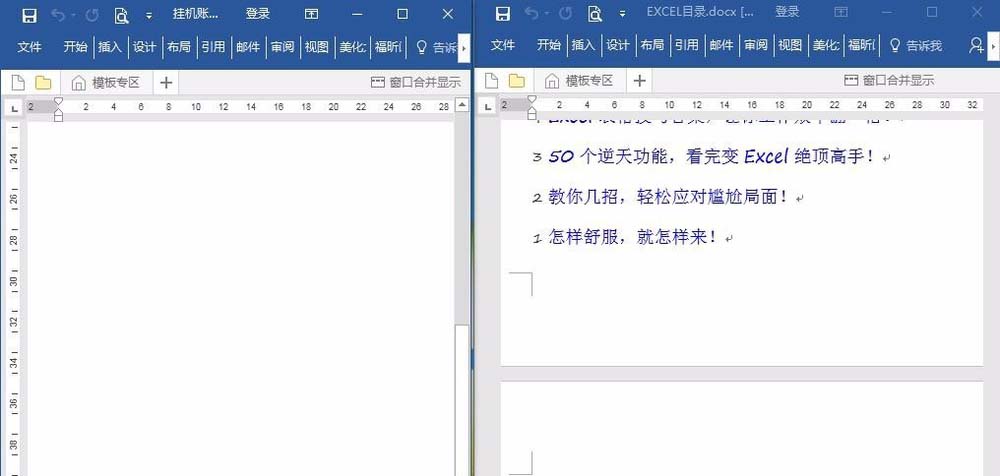
Task: Click 登录 in the left window title bar
Action: click(258, 14)
